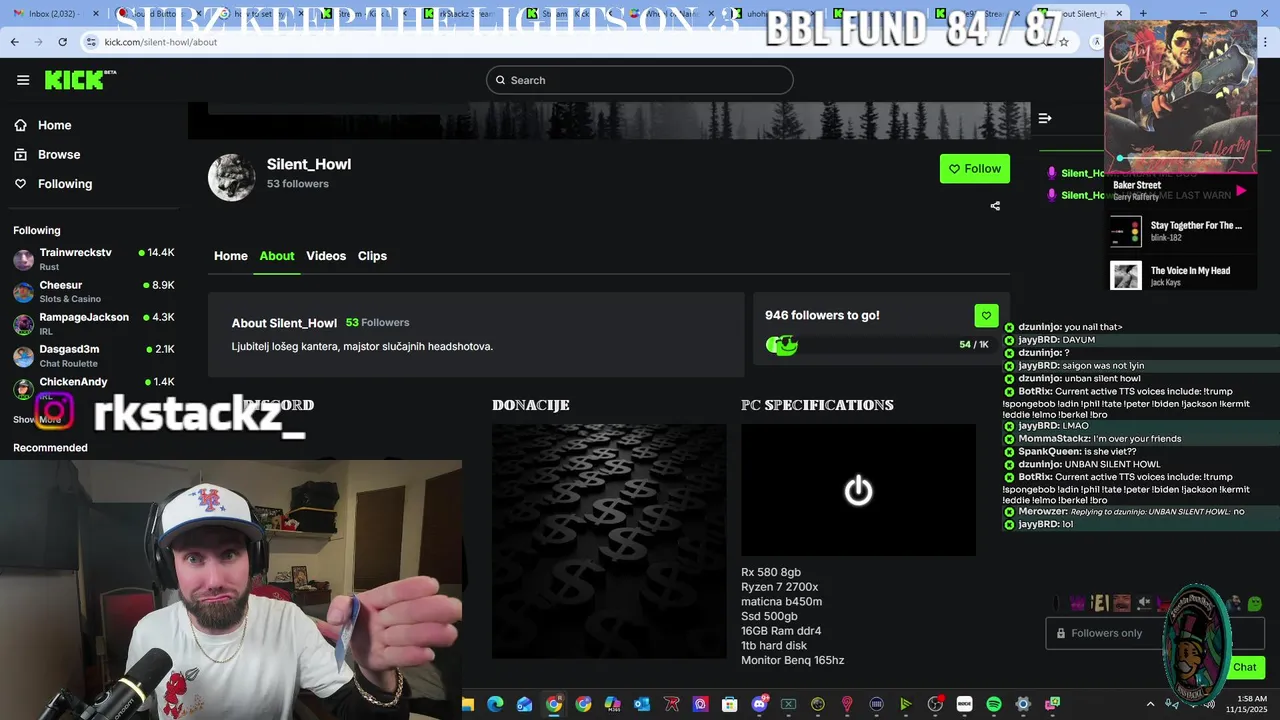Screen dimensions: 1280x720
Task: Switch to the channel Home tab
Action: [x=230, y=256]
